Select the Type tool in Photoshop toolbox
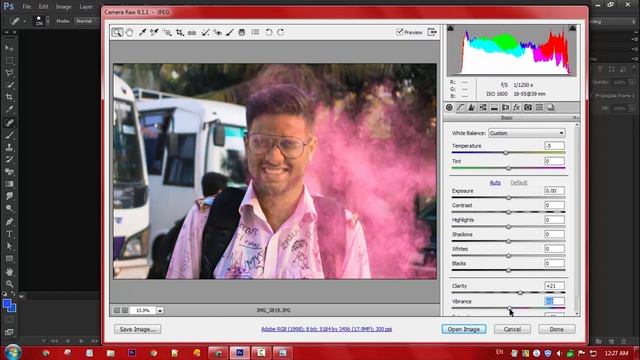The height and width of the screenshot is (360, 640). (9, 234)
